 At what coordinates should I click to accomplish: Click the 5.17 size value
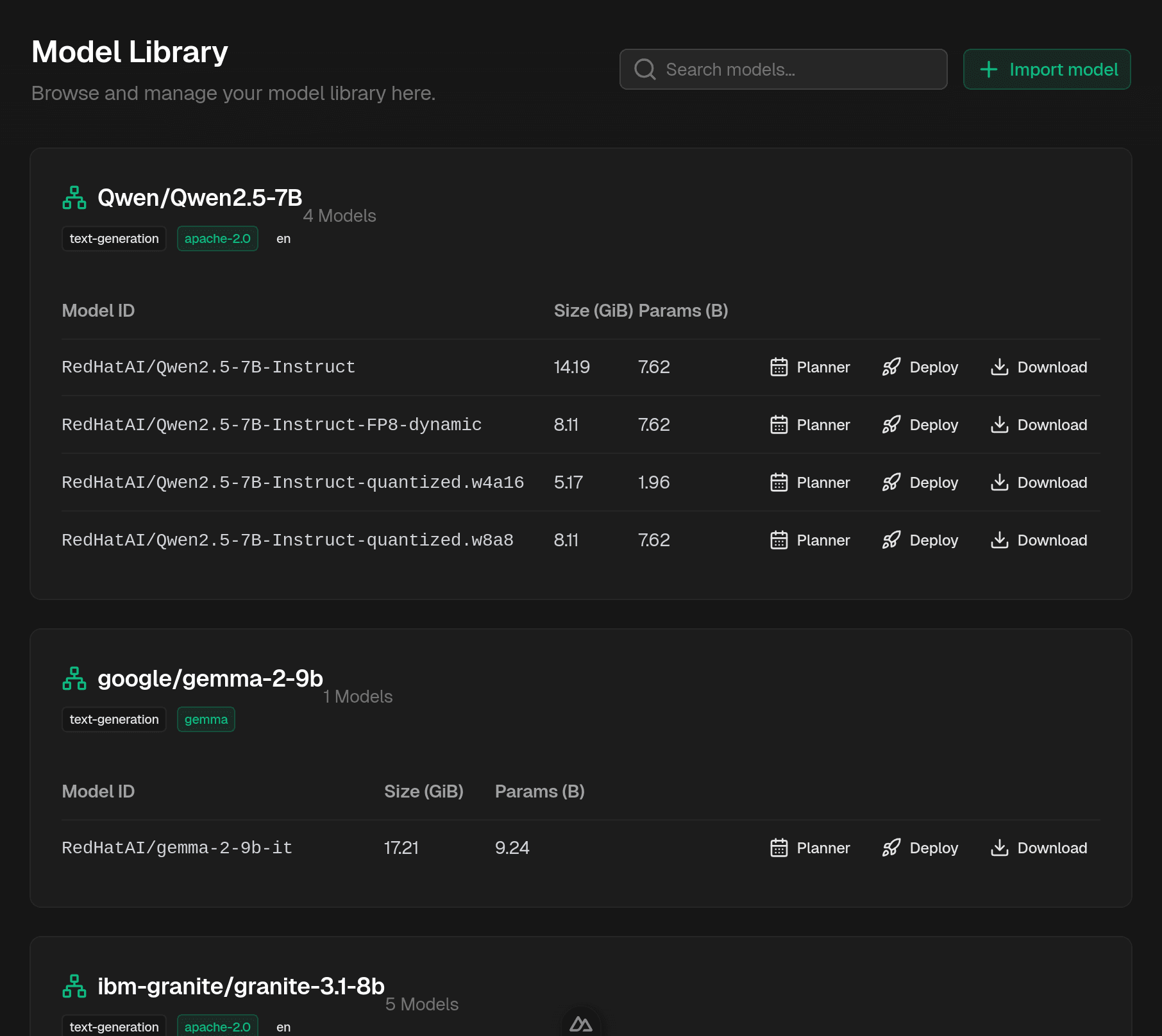(x=569, y=483)
